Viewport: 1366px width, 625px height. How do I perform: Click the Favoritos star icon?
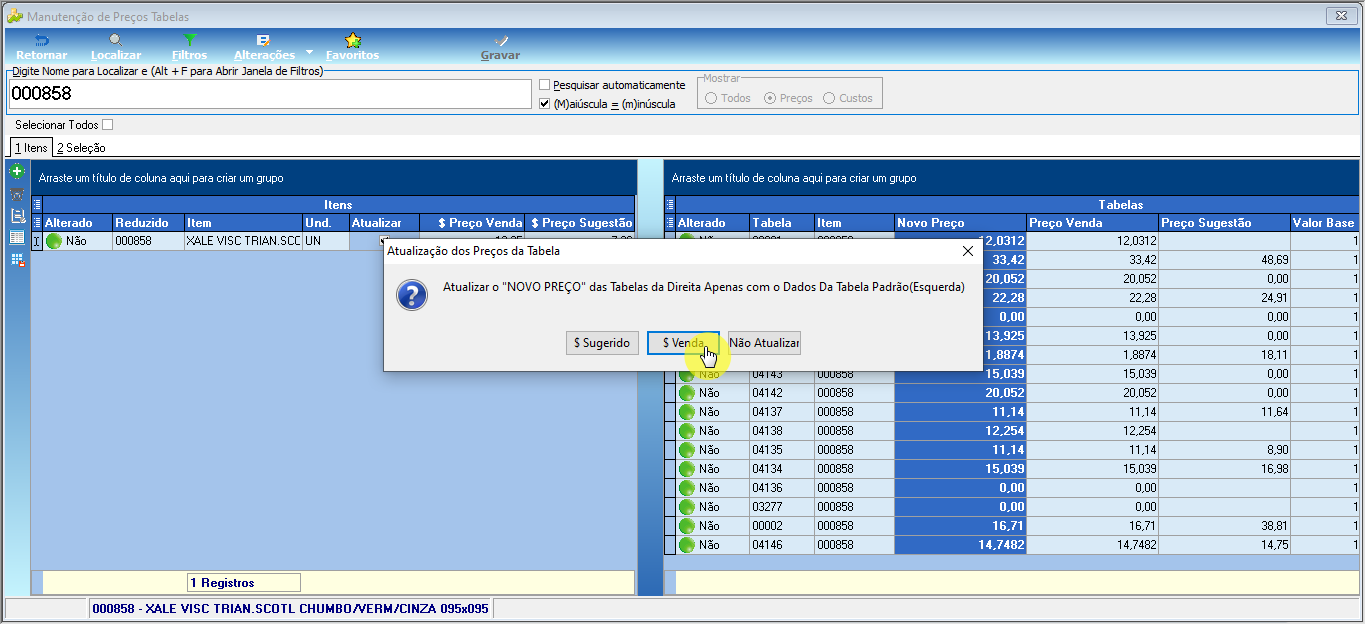[x=352, y=46]
